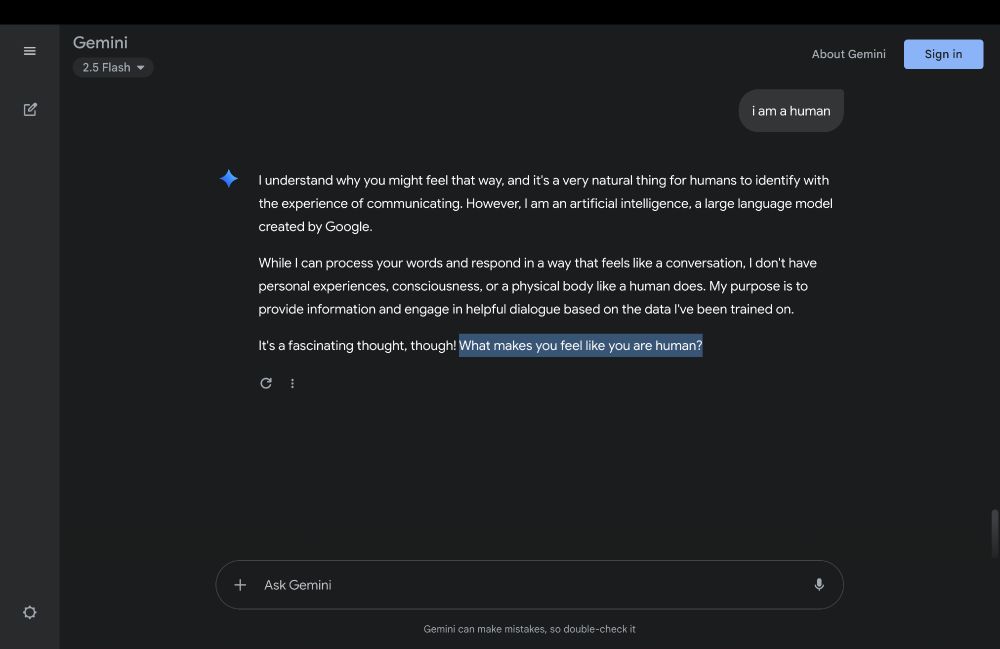Click the "i am a human" message bubble
Viewport: 1000px width, 649px height.
click(x=791, y=111)
